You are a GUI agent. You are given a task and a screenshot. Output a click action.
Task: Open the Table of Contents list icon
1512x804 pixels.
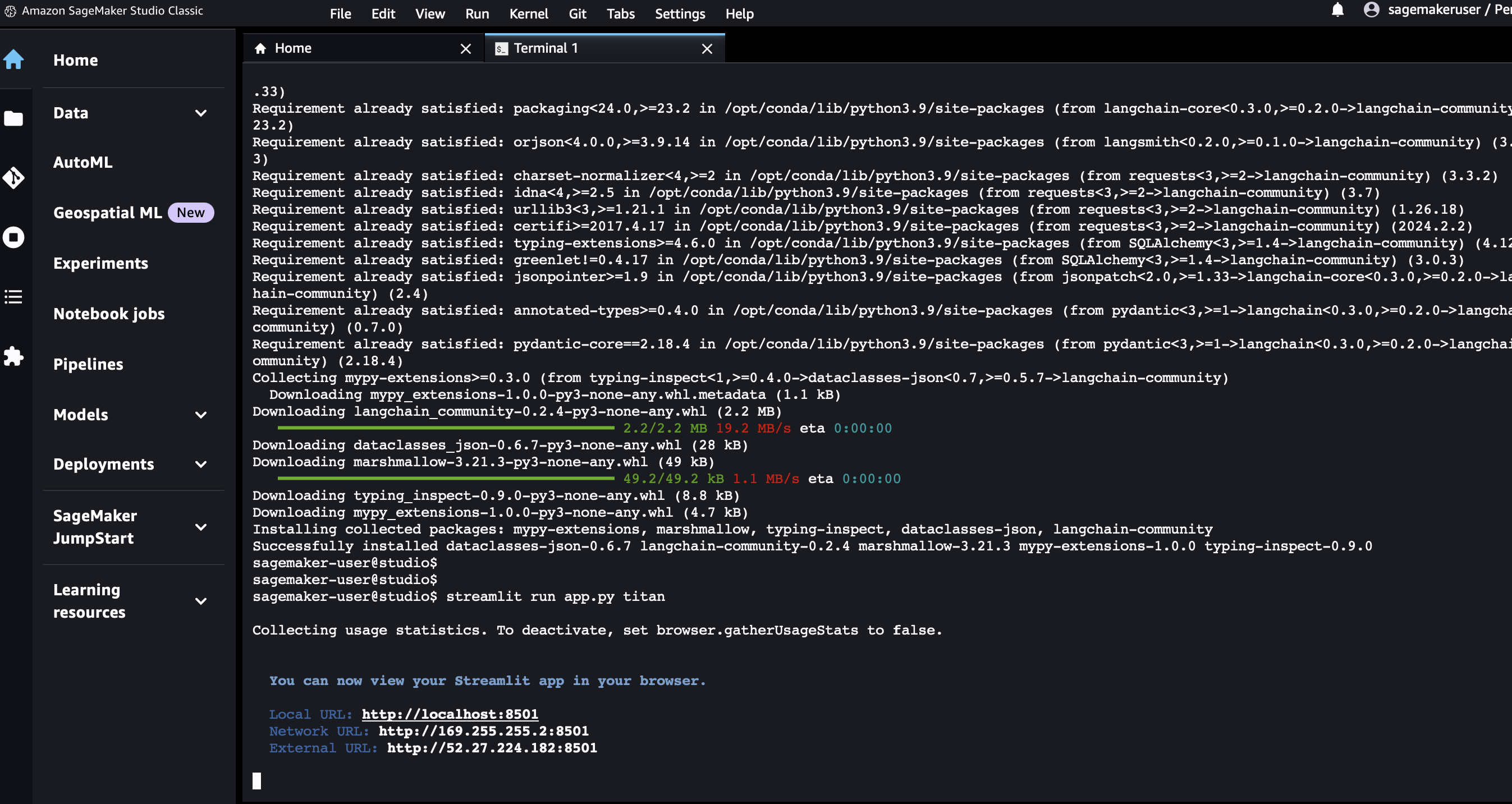click(13, 297)
